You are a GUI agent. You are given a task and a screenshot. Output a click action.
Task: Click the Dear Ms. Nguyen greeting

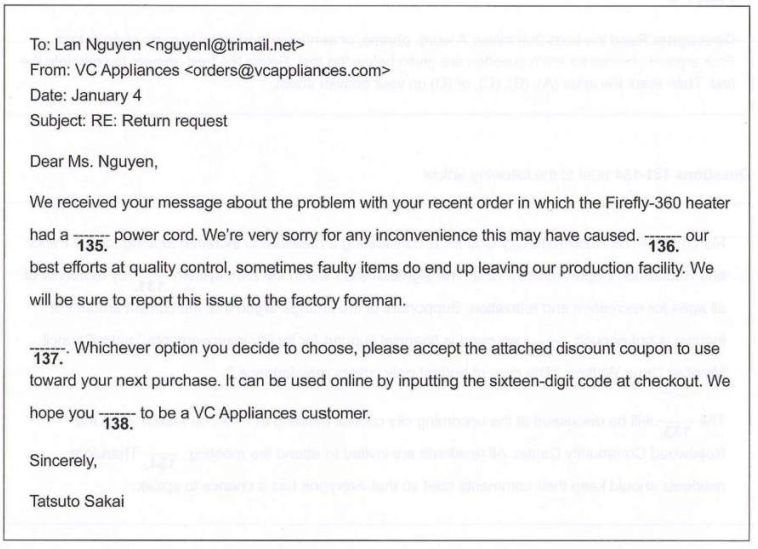[94, 161]
